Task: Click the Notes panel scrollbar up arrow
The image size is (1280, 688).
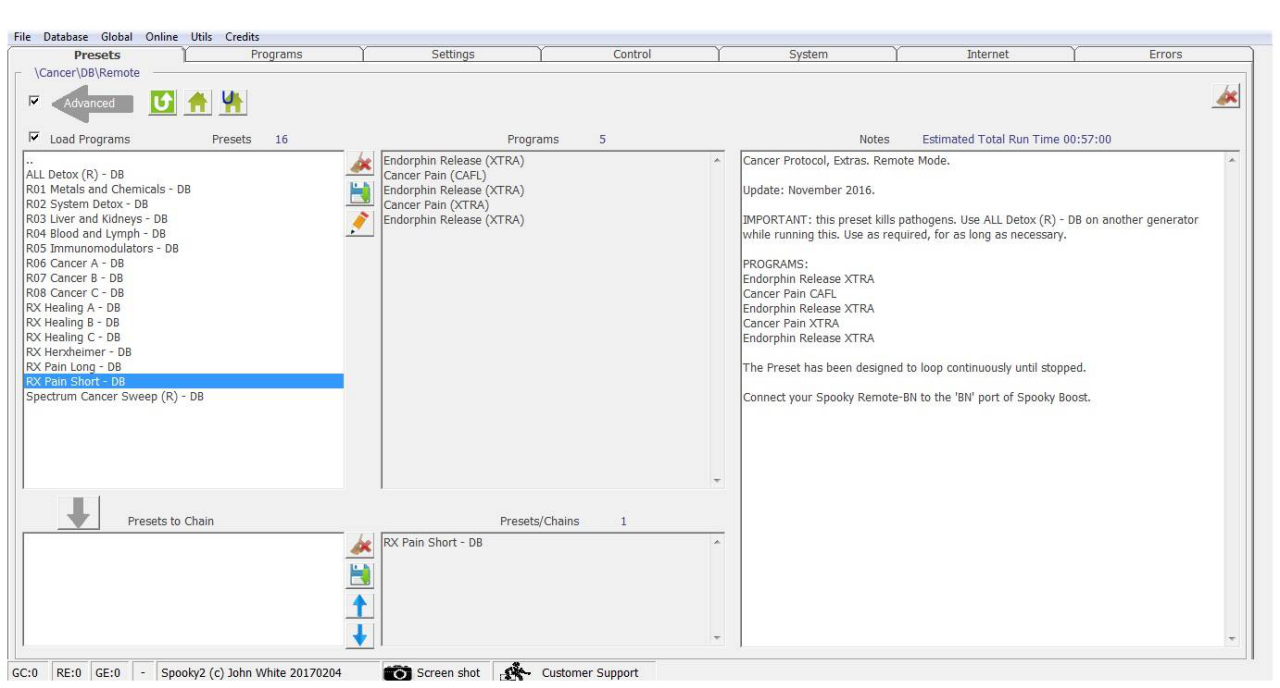Action: (x=1231, y=160)
